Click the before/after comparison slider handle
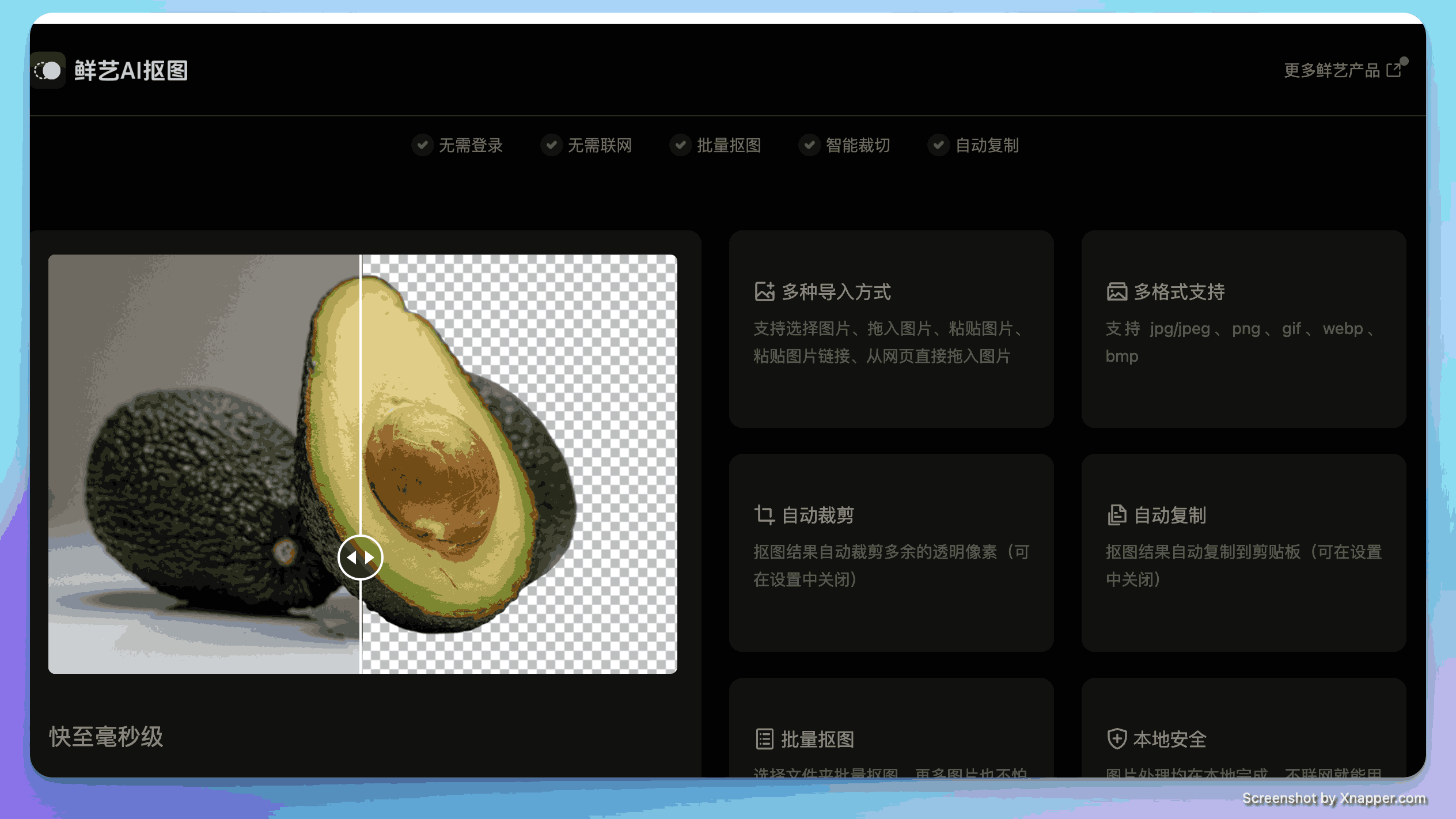 coord(360,557)
